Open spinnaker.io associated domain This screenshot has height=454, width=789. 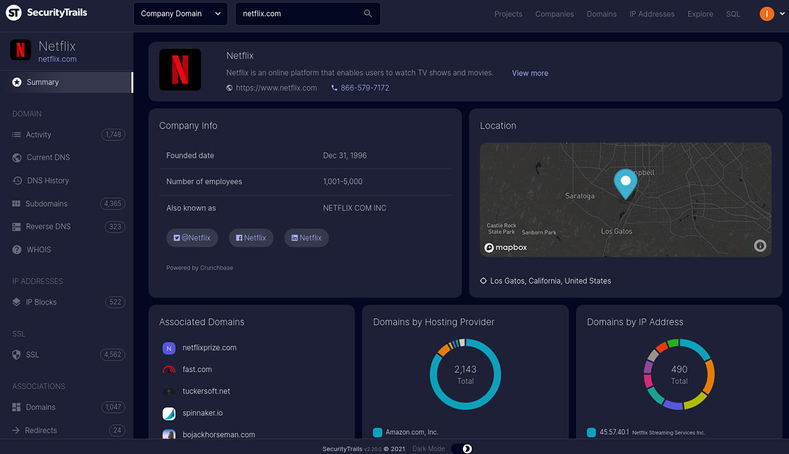coord(203,413)
